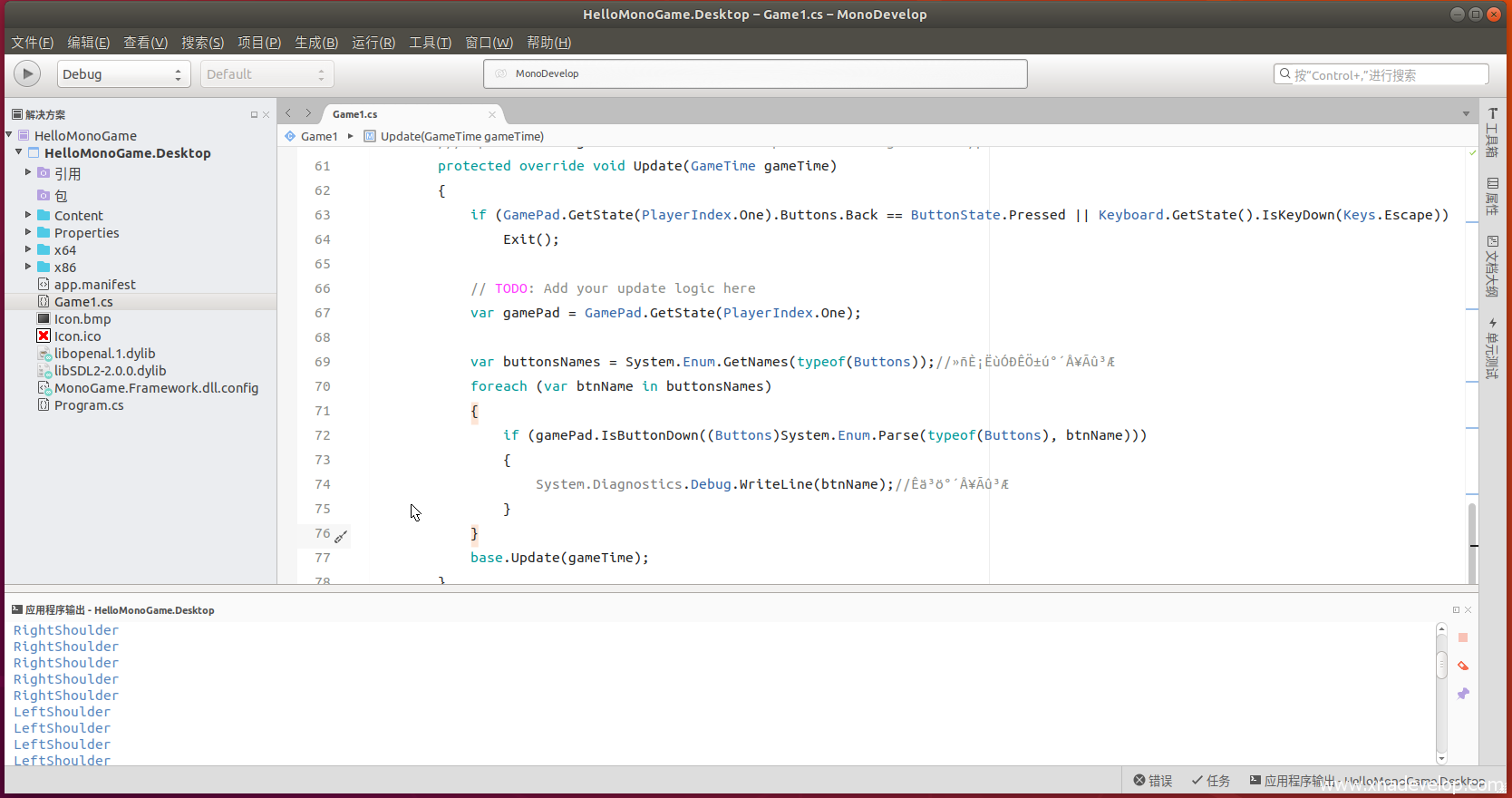Open the Unit Tests side panel
Viewport: 1512px width, 798px height.
(1492, 348)
